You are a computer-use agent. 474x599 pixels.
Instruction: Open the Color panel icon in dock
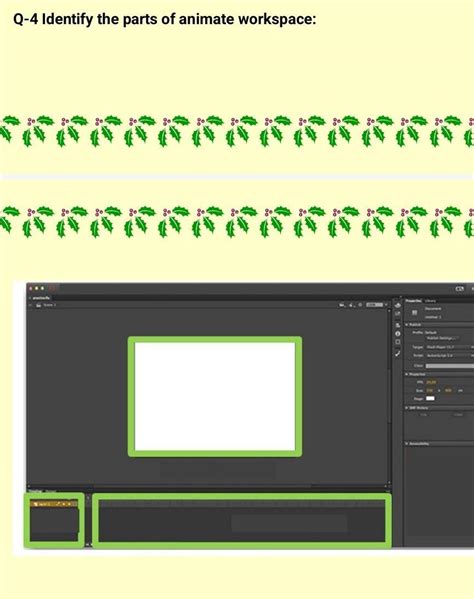click(x=398, y=305)
